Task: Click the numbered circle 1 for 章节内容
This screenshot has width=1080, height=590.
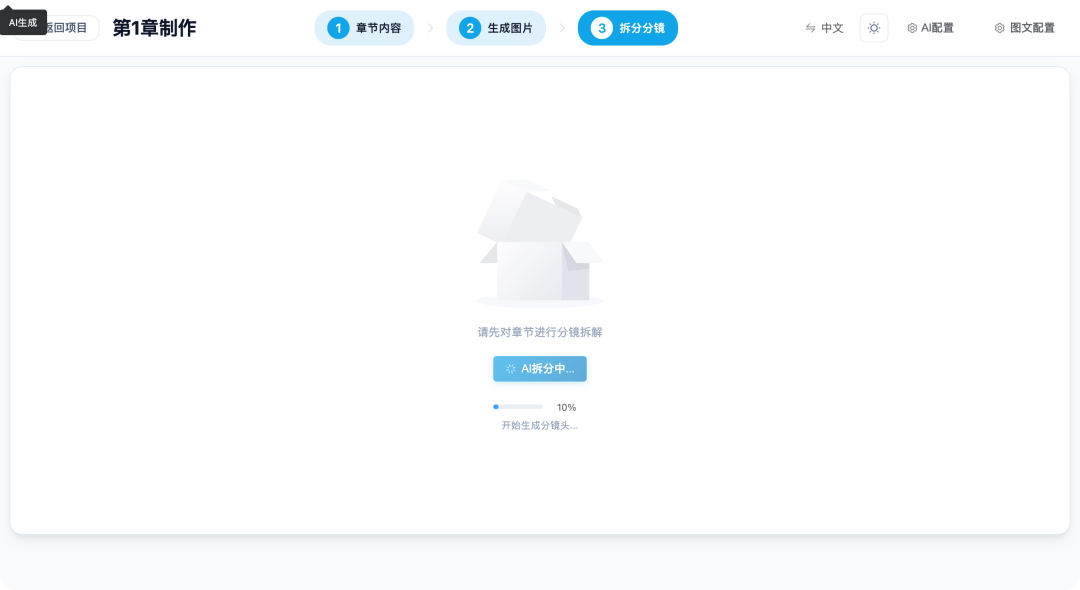Action: click(x=337, y=28)
